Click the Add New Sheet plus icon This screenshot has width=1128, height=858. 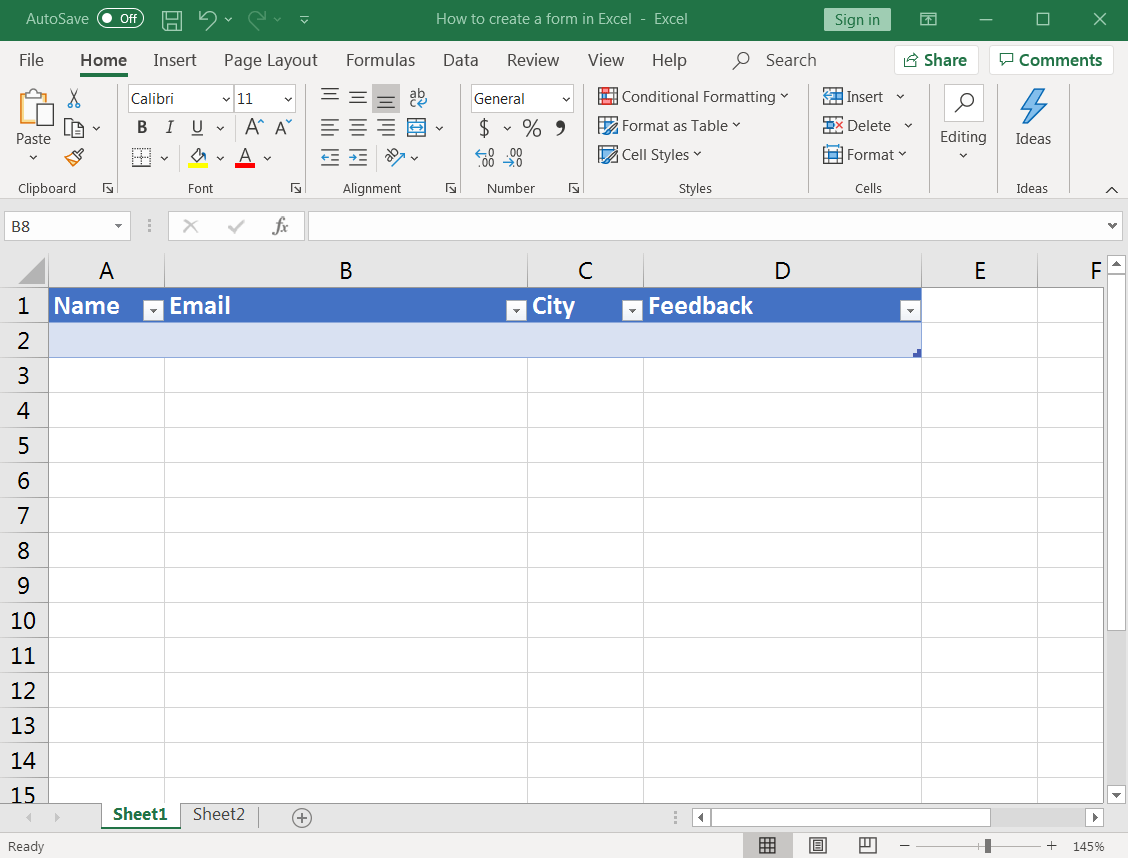(x=302, y=817)
